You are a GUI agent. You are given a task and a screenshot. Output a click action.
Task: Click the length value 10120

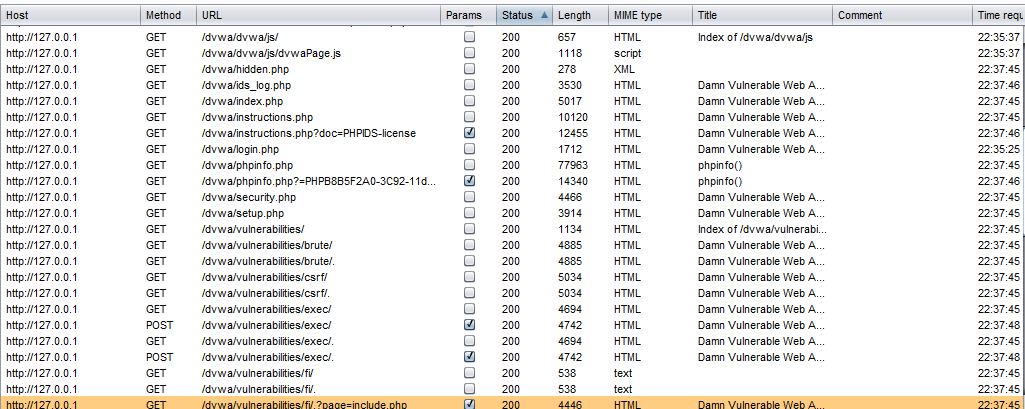pyautogui.click(x=573, y=117)
